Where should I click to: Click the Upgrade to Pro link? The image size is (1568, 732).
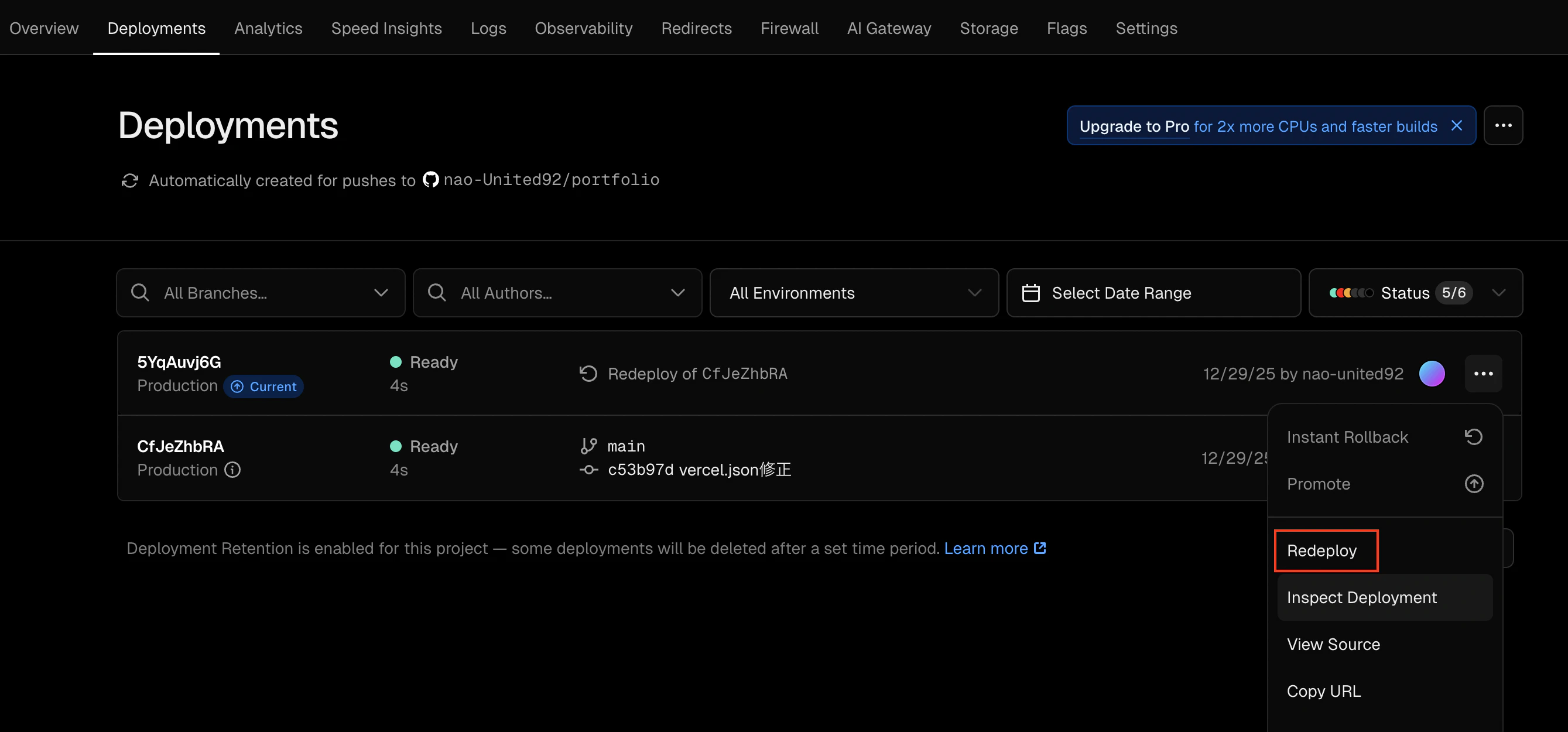pyautogui.click(x=1134, y=126)
